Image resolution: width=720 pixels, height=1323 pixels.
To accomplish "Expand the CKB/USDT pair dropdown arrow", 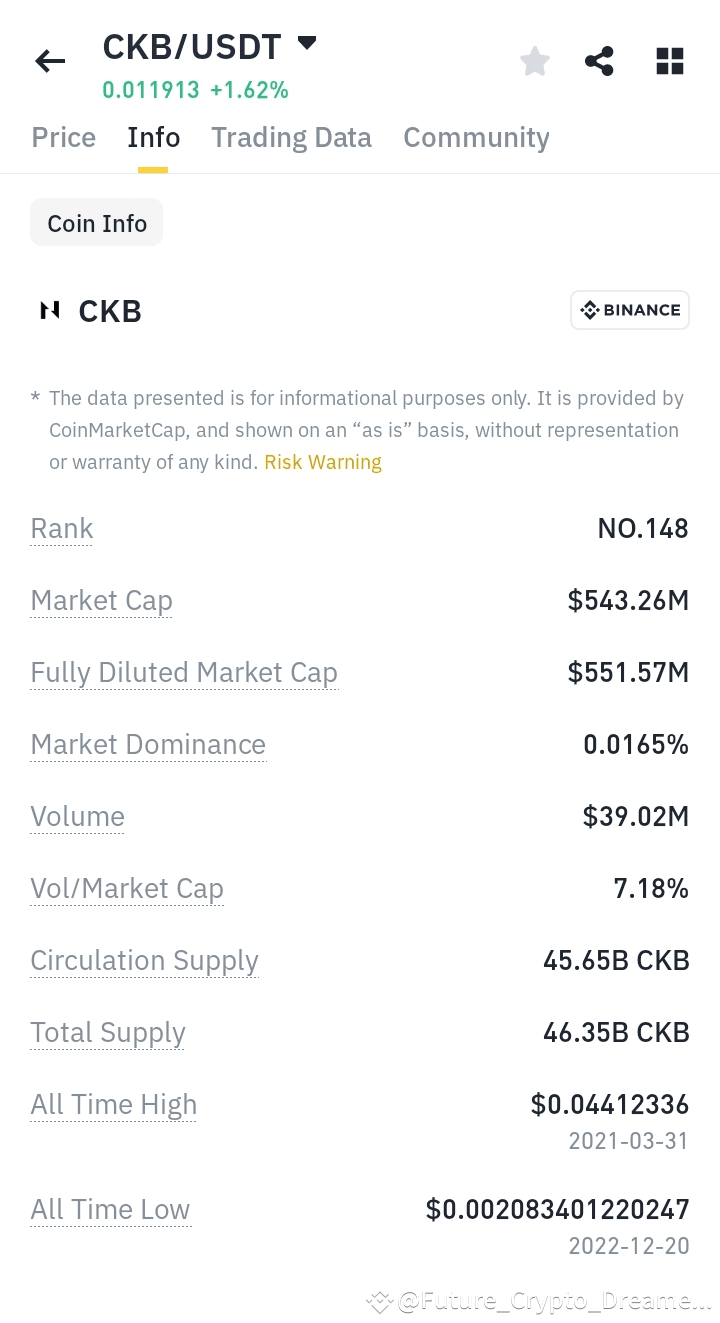I will pyautogui.click(x=307, y=43).
